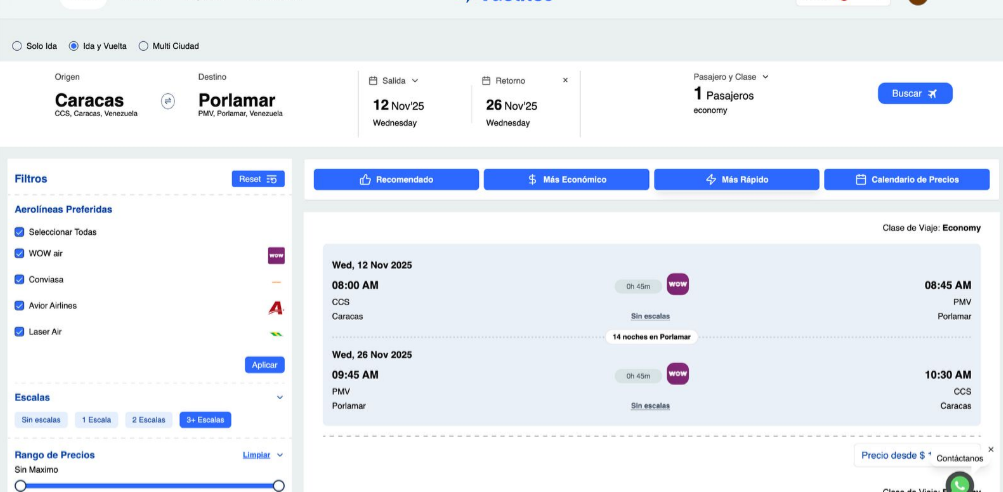This screenshot has width=1003, height=492.
Task: Click the Laser Air logo icon
Action: (276, 333)
